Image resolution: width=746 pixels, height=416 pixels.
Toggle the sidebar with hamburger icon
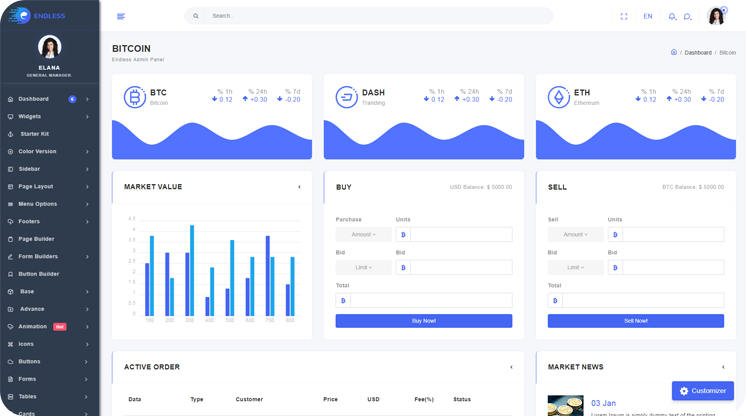(121, 16)
